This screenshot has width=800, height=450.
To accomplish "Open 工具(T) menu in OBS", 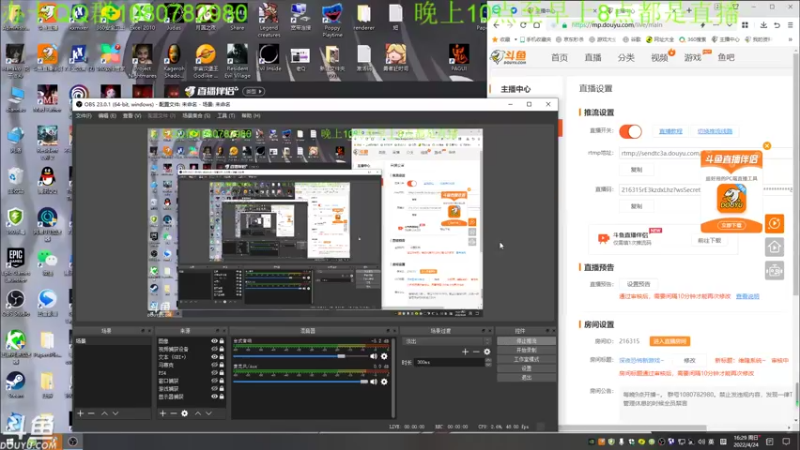I will pyautogui.click(x=226, y=116).
